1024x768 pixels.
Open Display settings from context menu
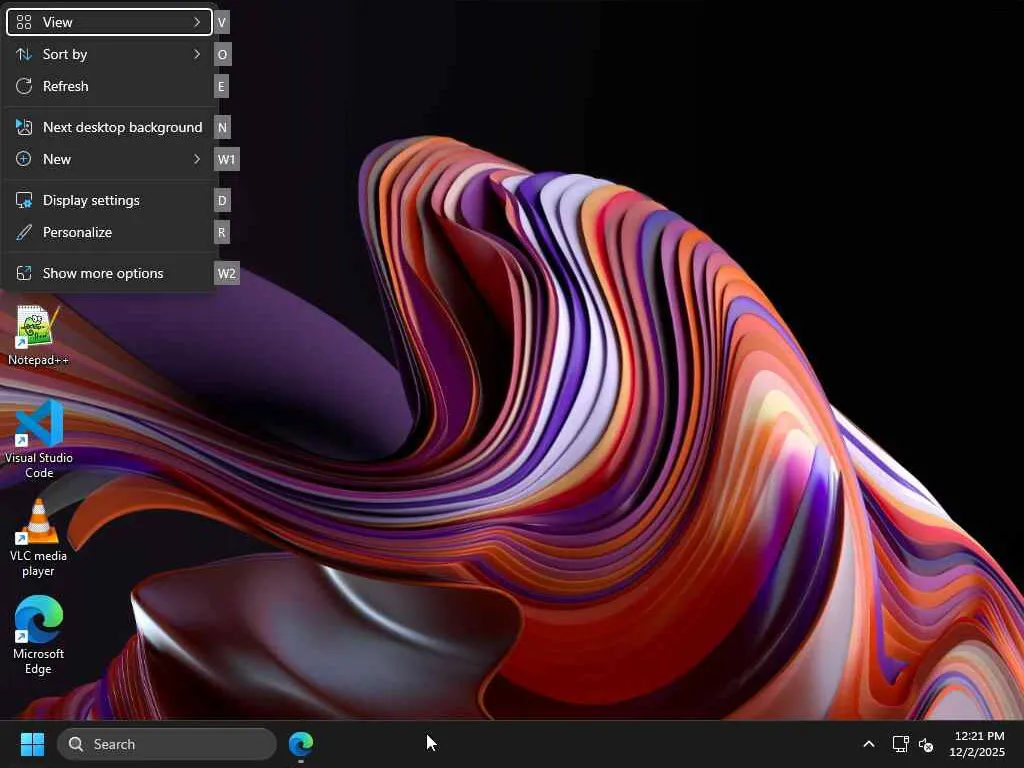(x=109, y=200)
